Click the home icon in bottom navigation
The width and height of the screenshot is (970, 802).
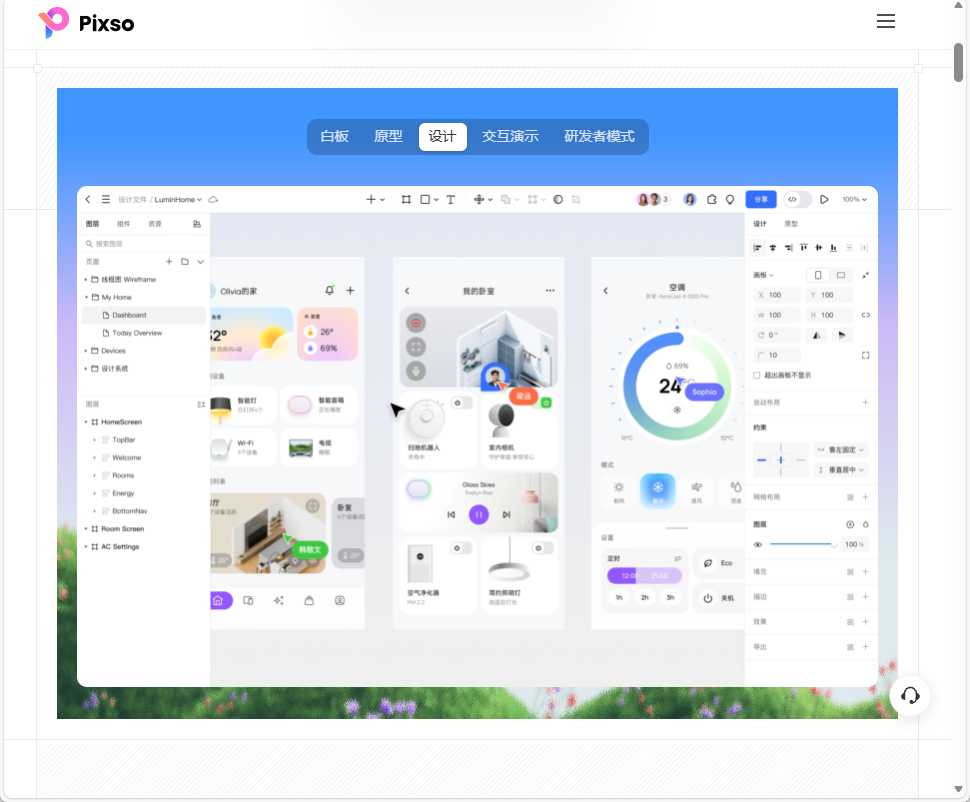click(220, 601)
